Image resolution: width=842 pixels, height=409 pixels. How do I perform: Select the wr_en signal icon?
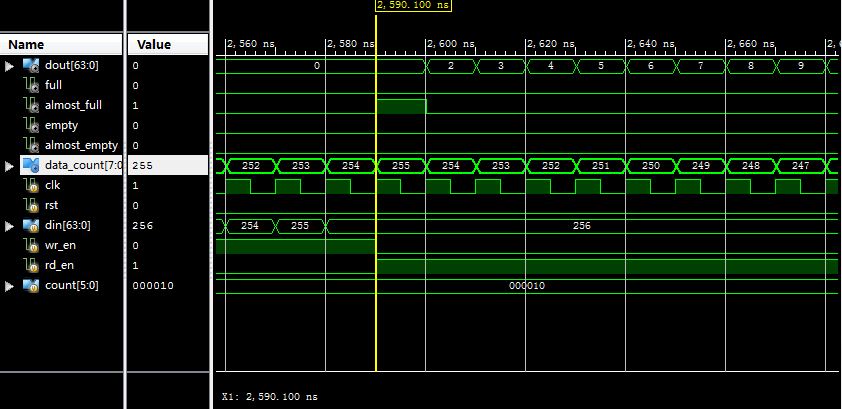tap(31, 246)
